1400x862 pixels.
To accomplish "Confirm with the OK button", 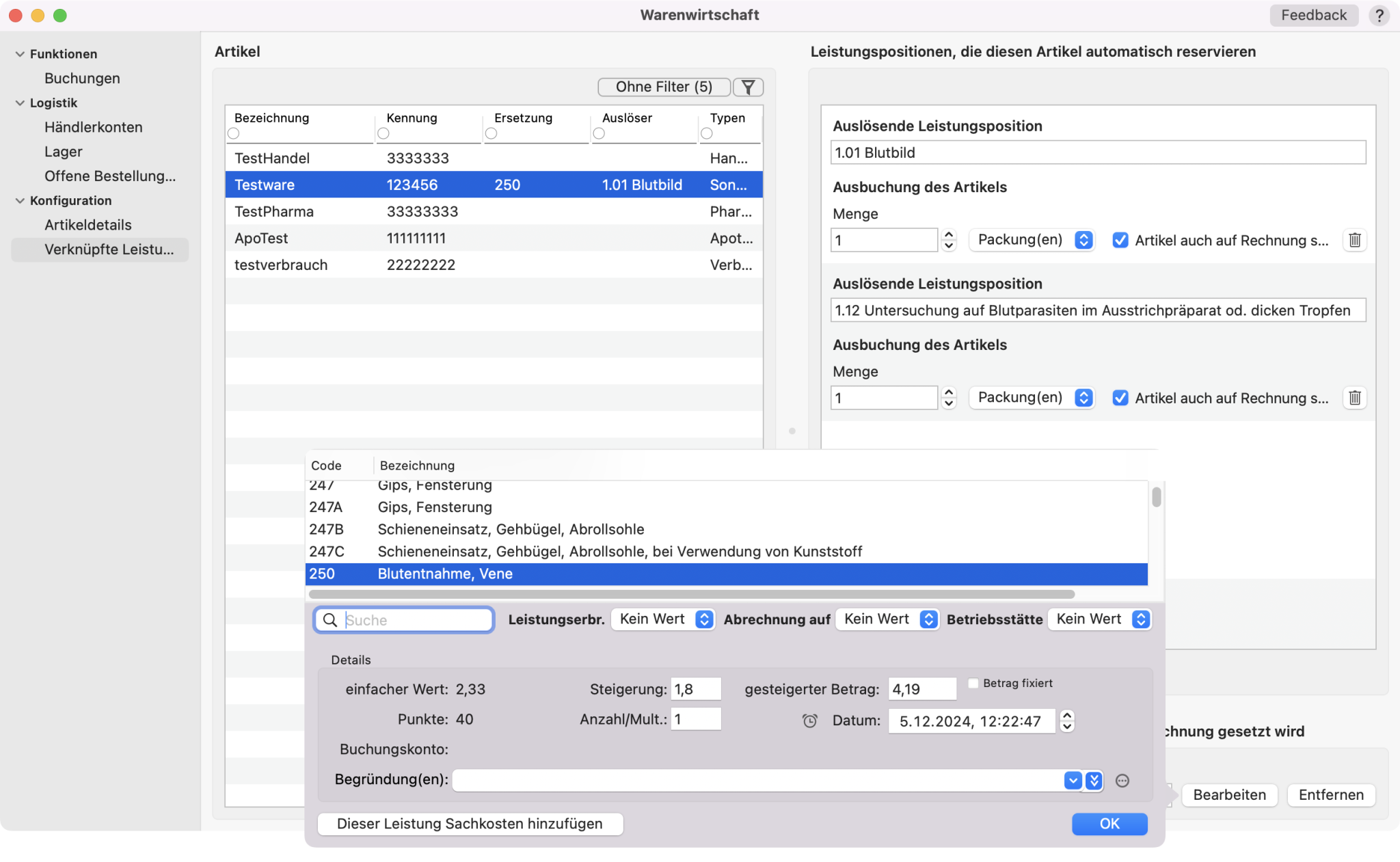I will 1109,824.
